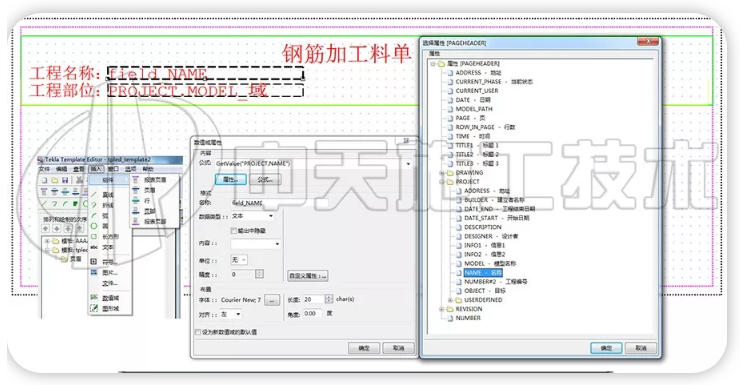Click the Save disk toolbar icon in Template Editor

(65, 180)
